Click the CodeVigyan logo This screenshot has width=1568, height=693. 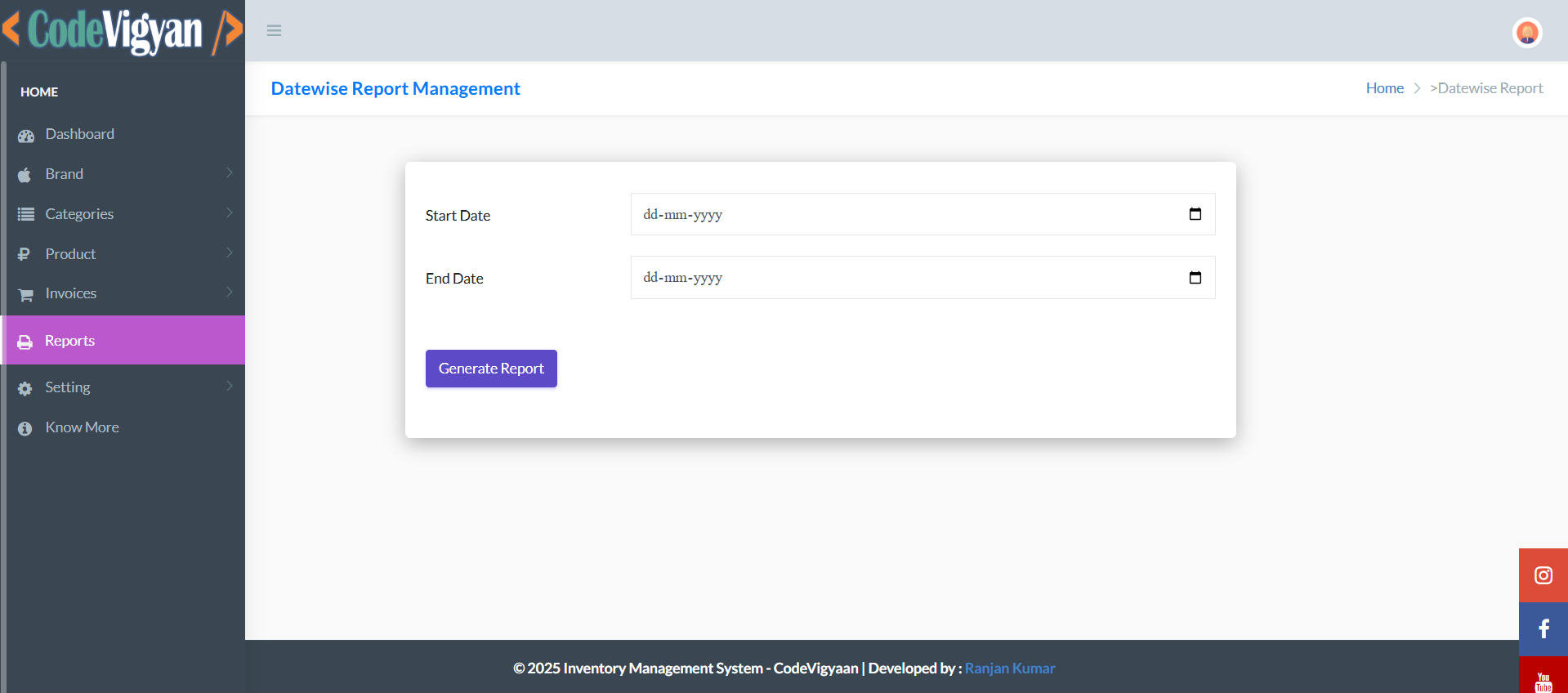click(x=123, y=31)
